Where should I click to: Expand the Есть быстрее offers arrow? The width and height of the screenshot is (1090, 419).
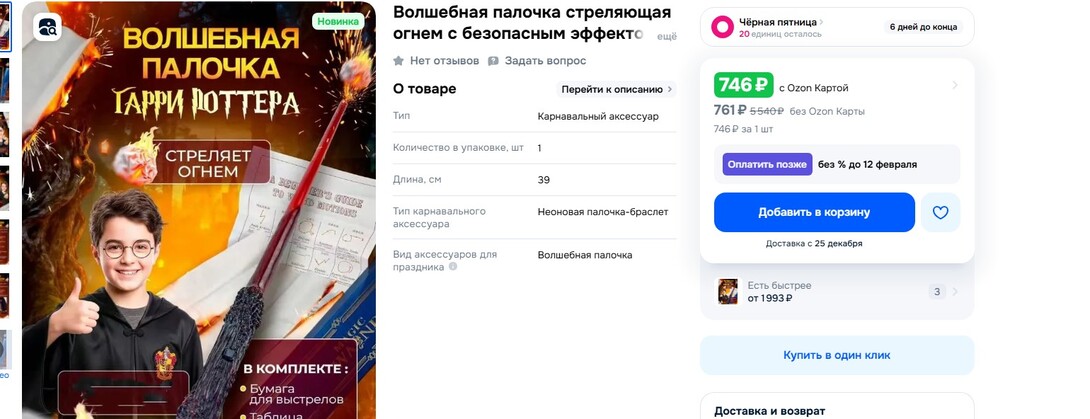(x=954, y=292)
